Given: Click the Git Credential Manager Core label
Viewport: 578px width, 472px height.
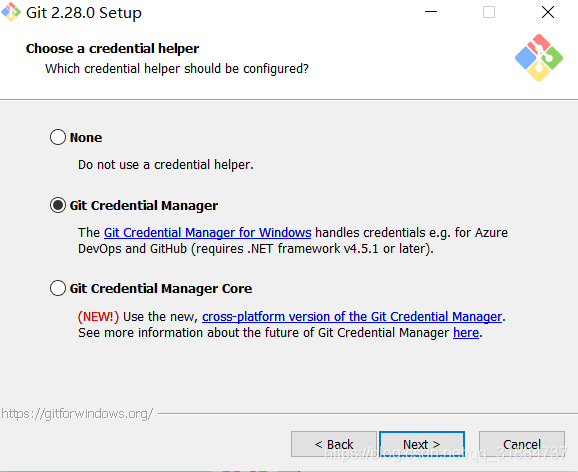Looking at the screenshot, I should pos(161,288).
